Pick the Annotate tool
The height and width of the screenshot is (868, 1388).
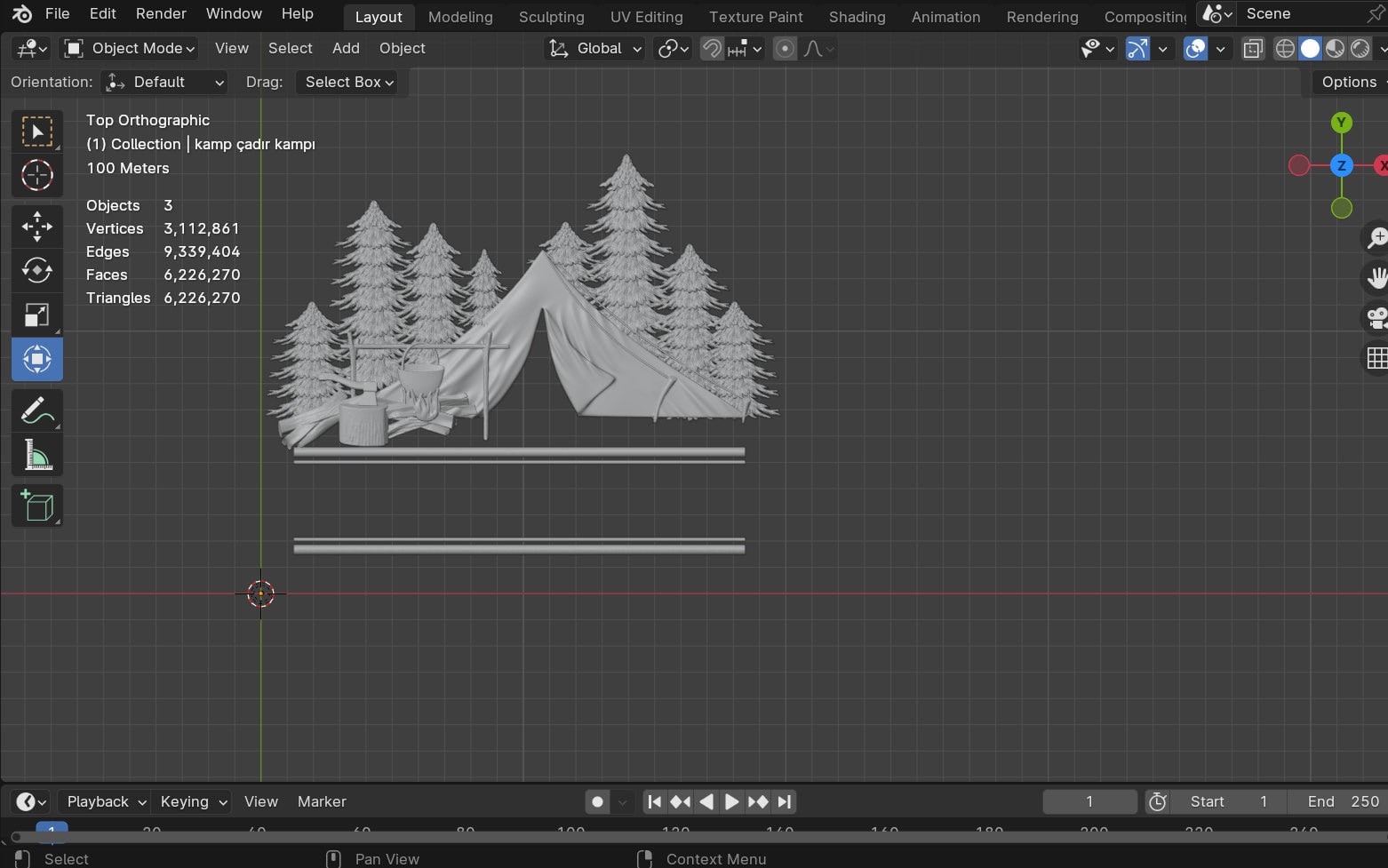pyautogui.click(x=37, y=410)
